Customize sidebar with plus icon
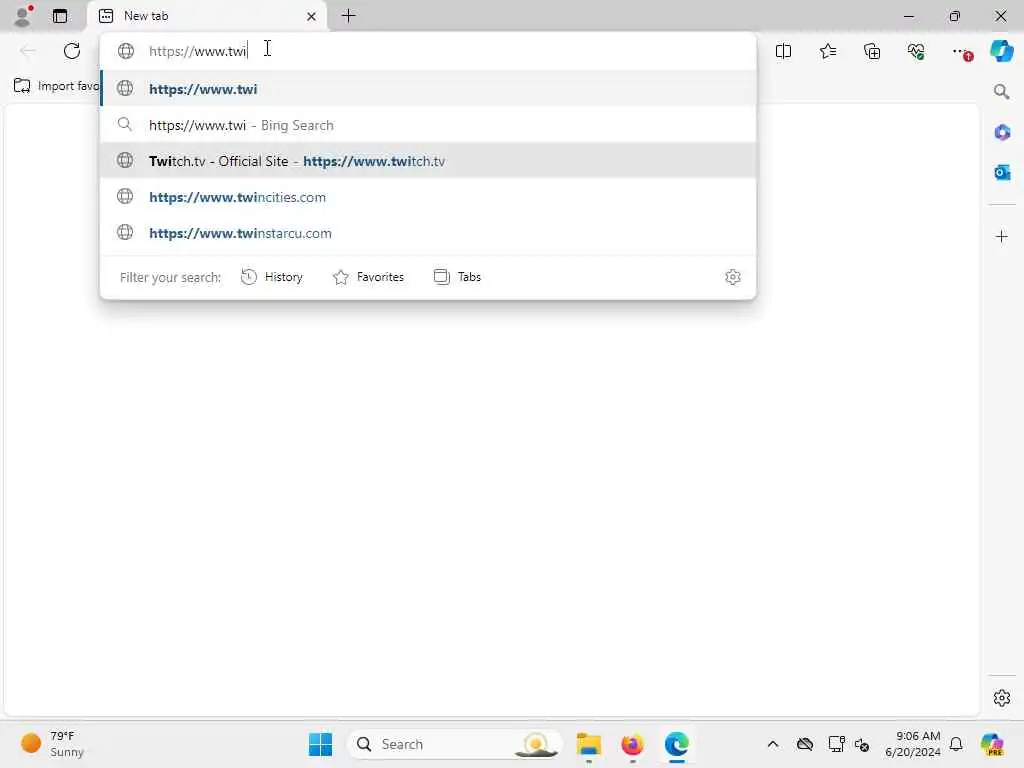Image resolution: width=1024 pixels, height=768 pixels. pyautogui.click(x=1002, y=236)
